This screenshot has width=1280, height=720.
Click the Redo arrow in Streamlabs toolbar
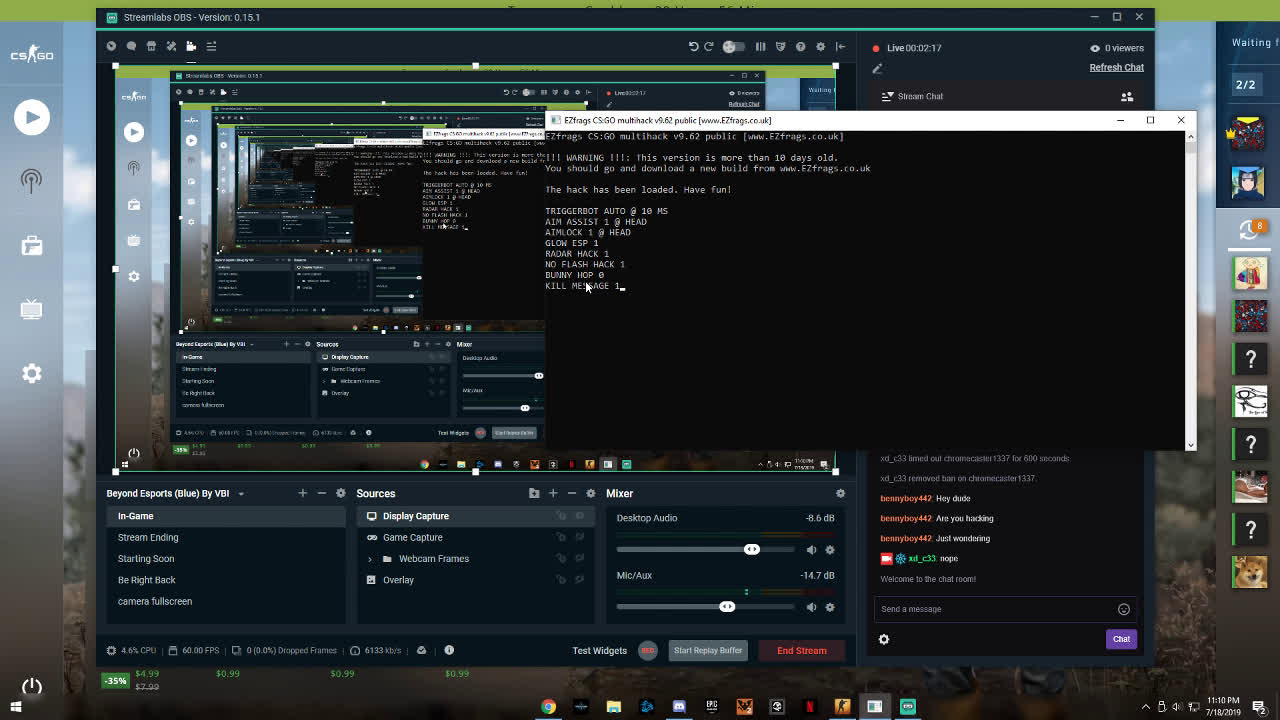(709, 46)
